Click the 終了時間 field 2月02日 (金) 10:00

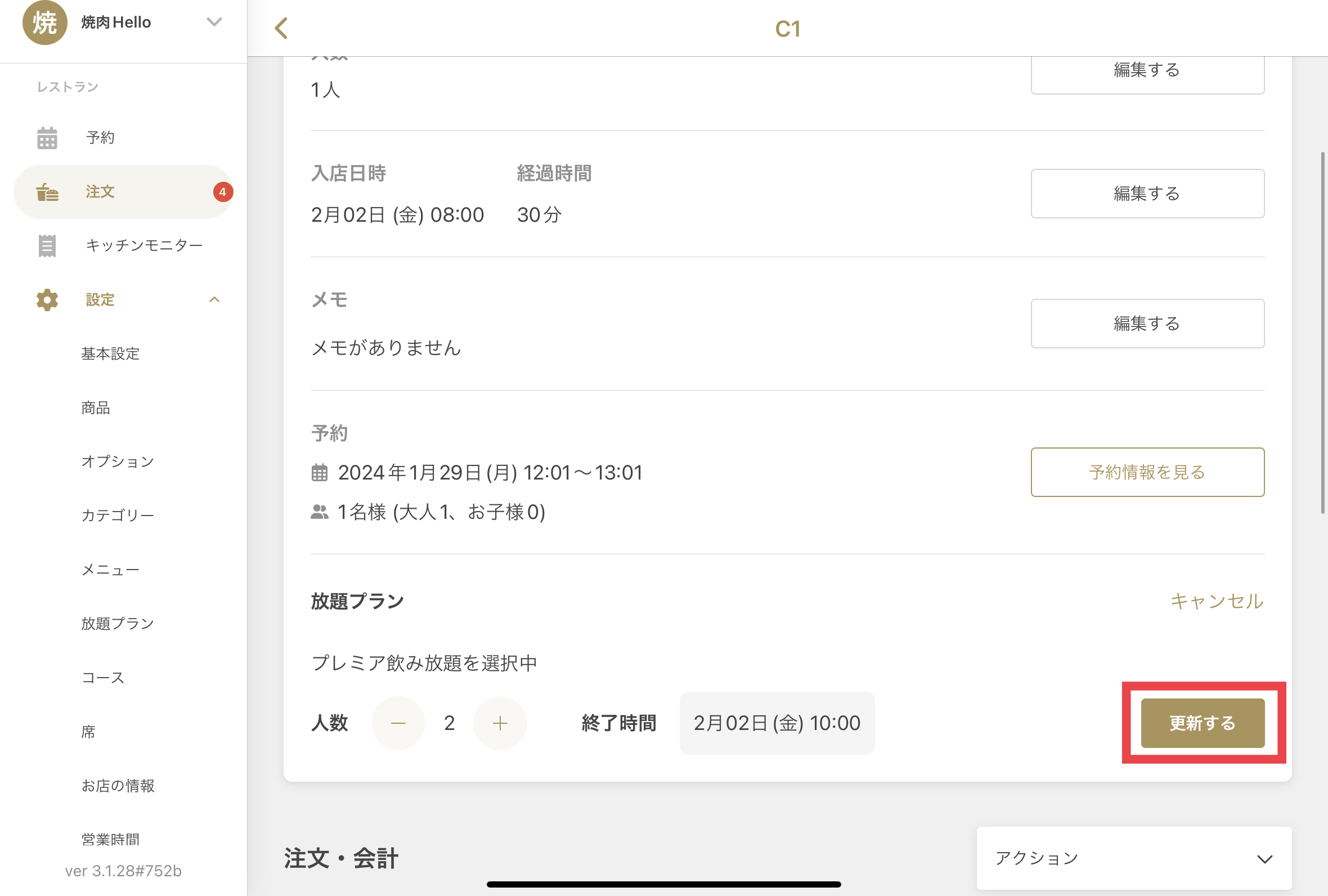coord(777,723)
